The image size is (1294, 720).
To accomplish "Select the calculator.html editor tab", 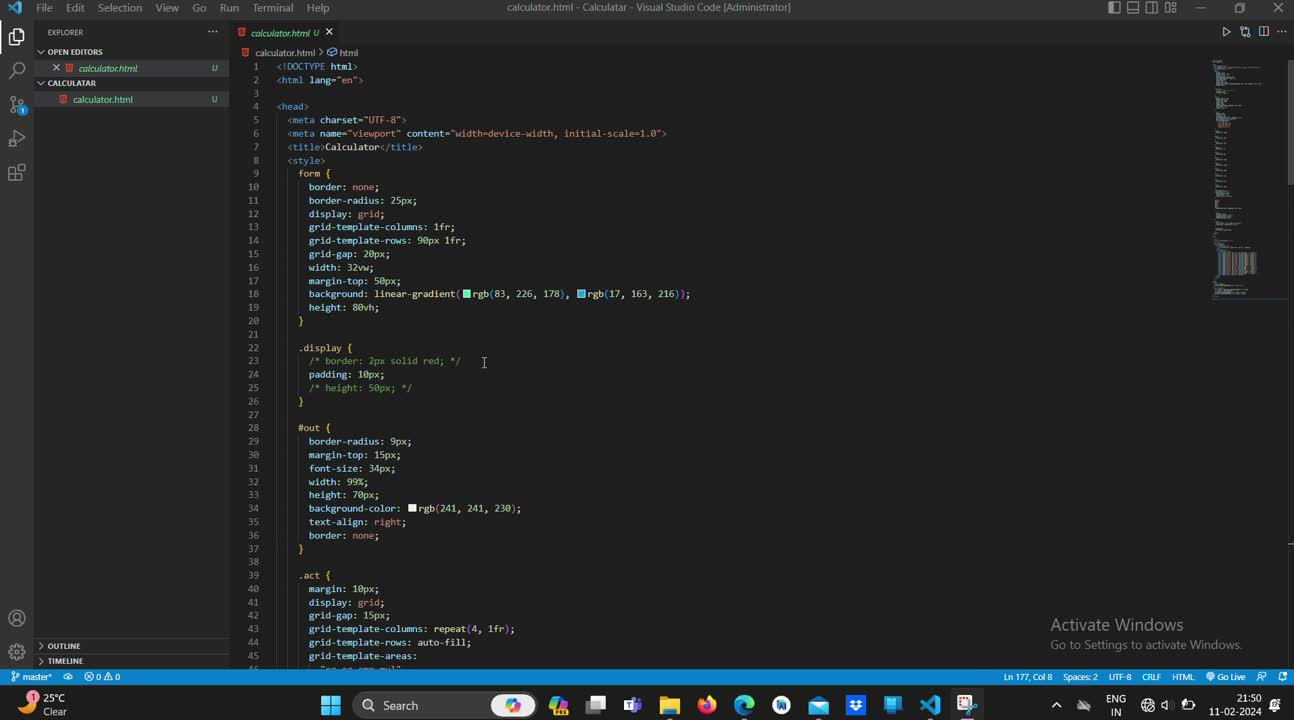I will [279, 33].
